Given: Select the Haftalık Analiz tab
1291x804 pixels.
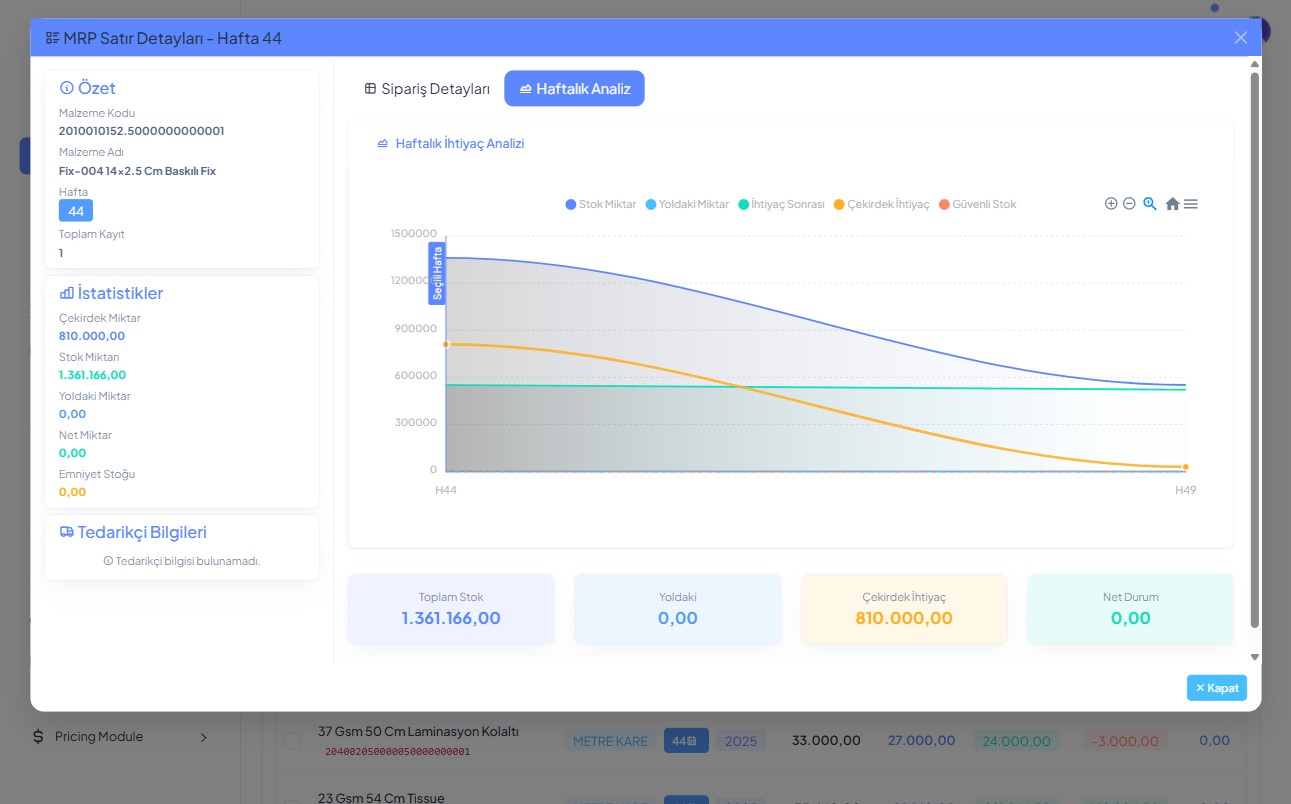Looking at the screenshot, I should [575, 89].
